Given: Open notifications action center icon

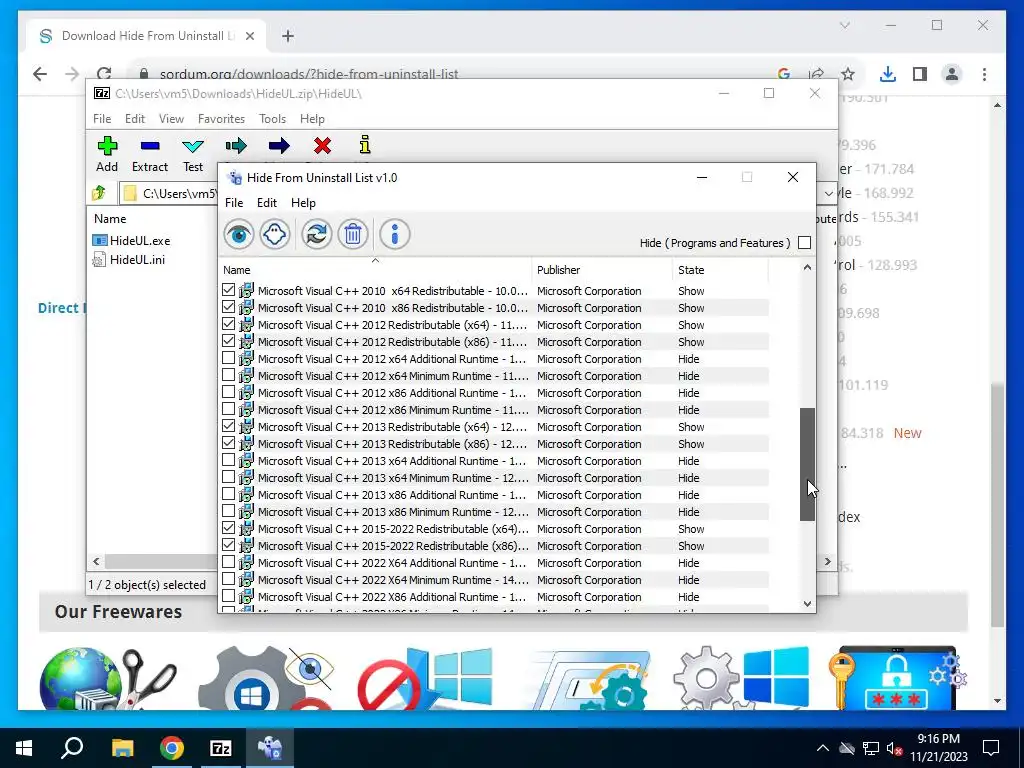Looking at the screenshot, I should (991, 748).
